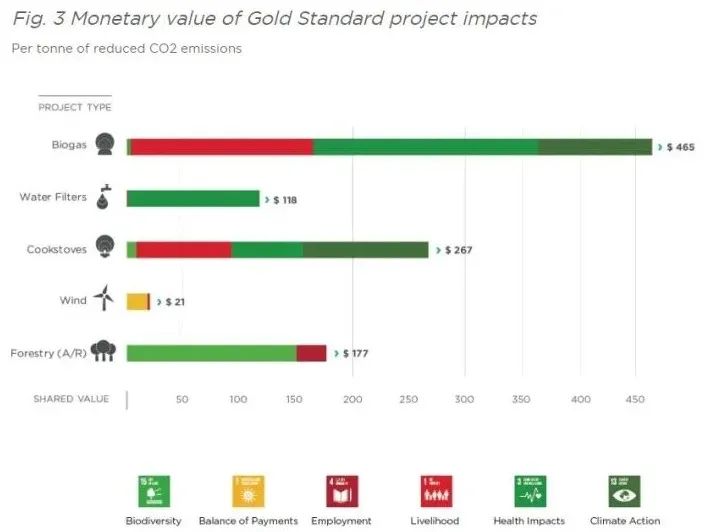Click the Biodiversity legend icon
This screenshot has height=532, width=718.
point(153,491)
